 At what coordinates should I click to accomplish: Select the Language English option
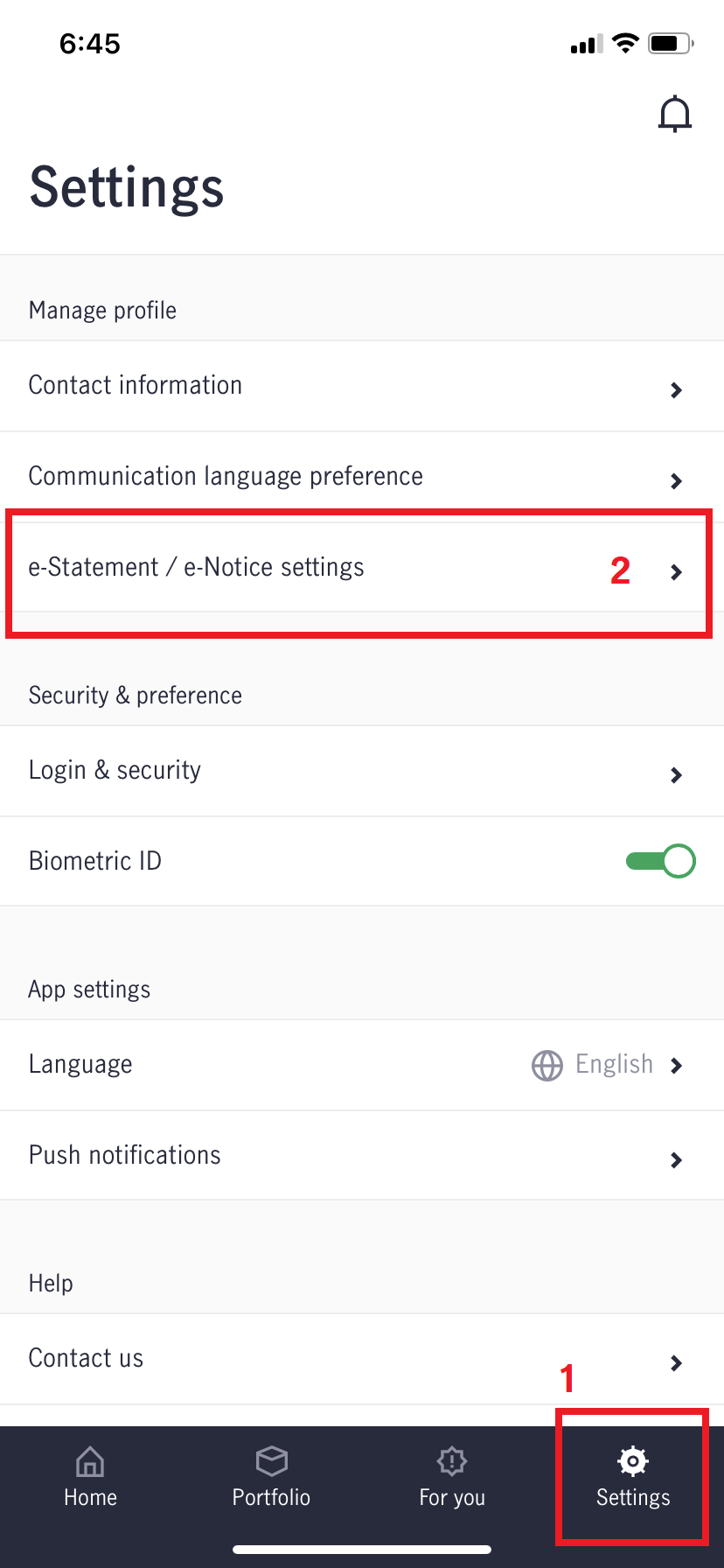[x=614, y=1064]
